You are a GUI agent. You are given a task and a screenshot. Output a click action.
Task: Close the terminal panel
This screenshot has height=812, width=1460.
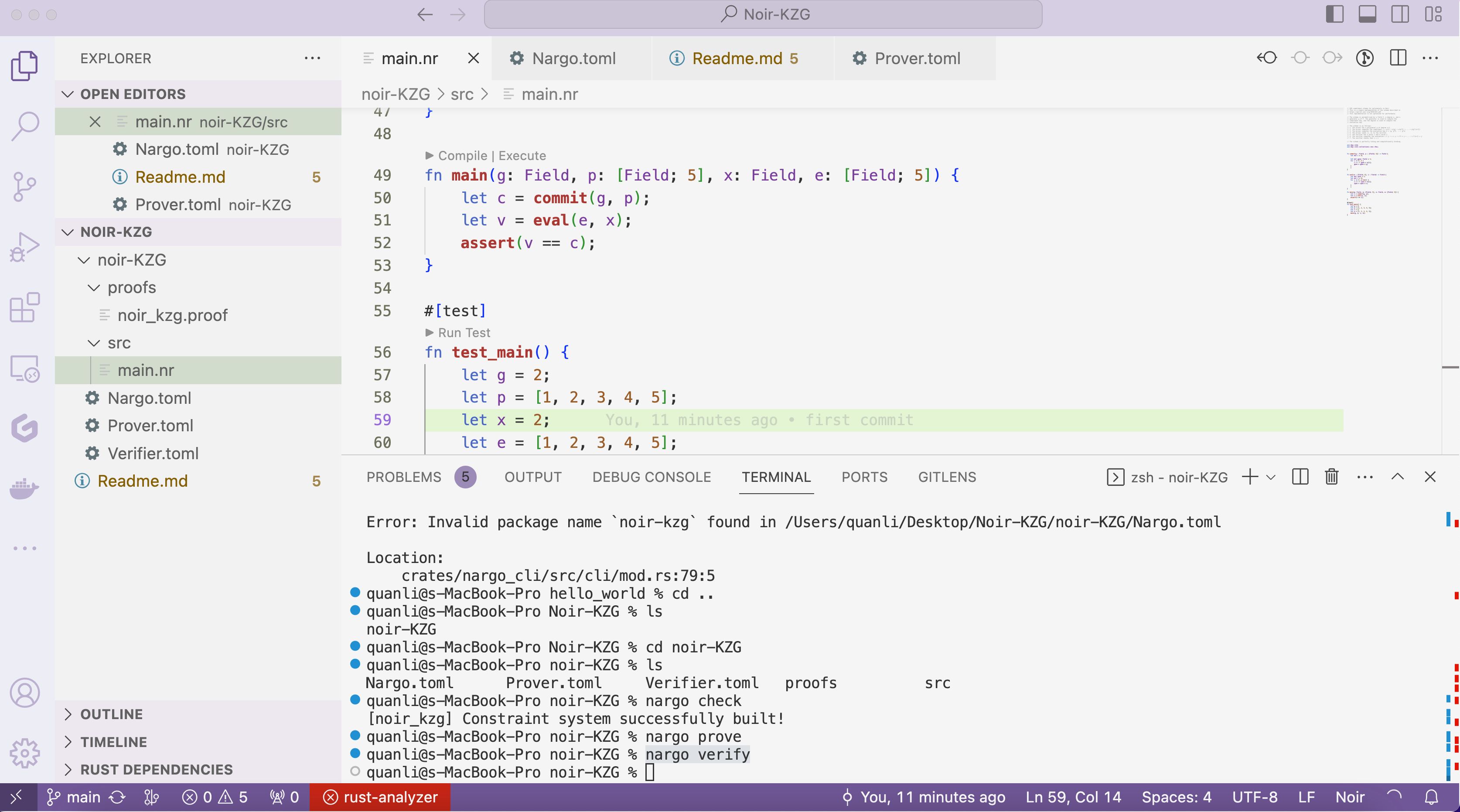point(1429,477)
